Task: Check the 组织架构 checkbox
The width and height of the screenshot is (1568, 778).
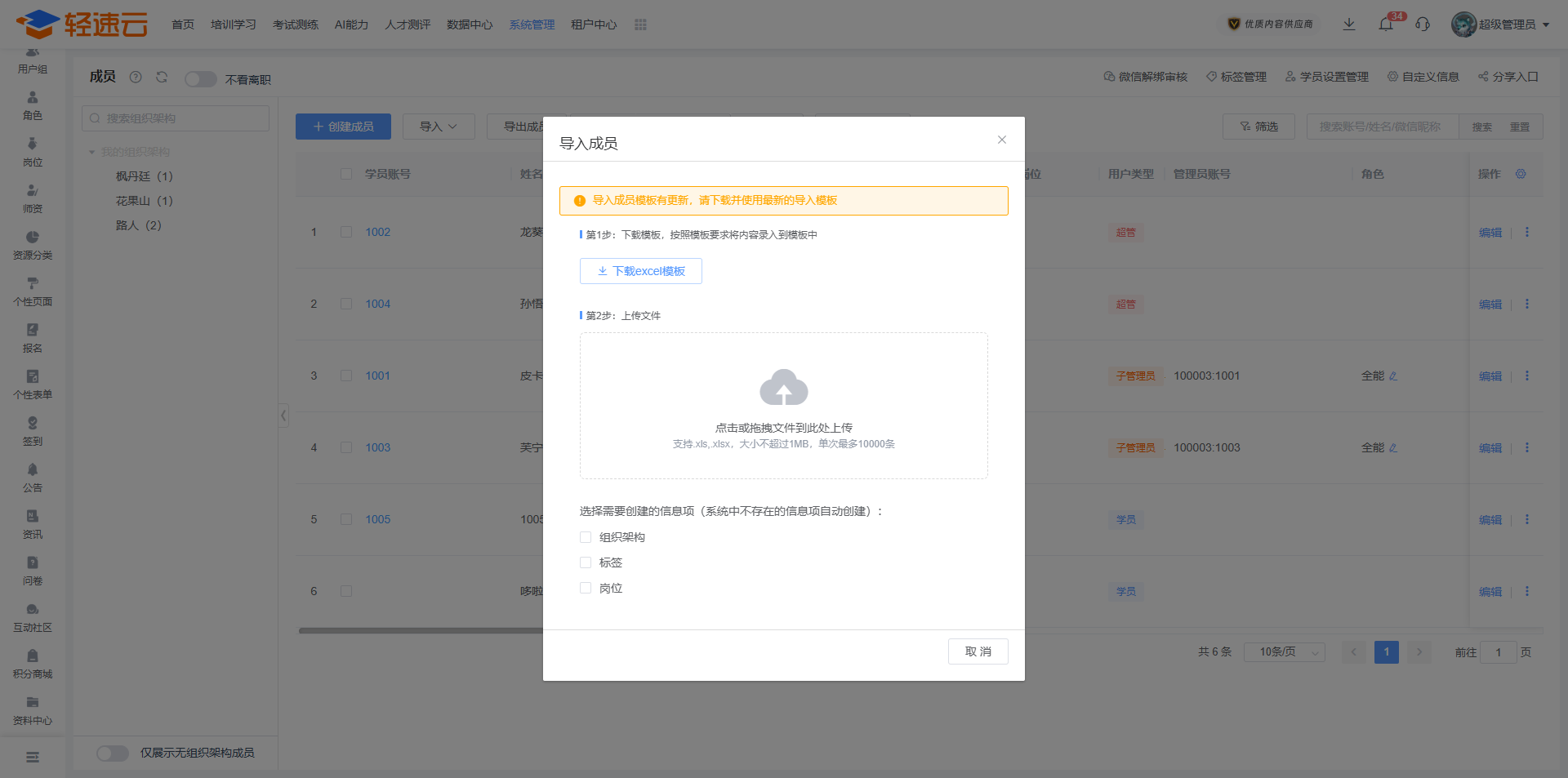Action: pyautogui.click(x=586, y=537)
